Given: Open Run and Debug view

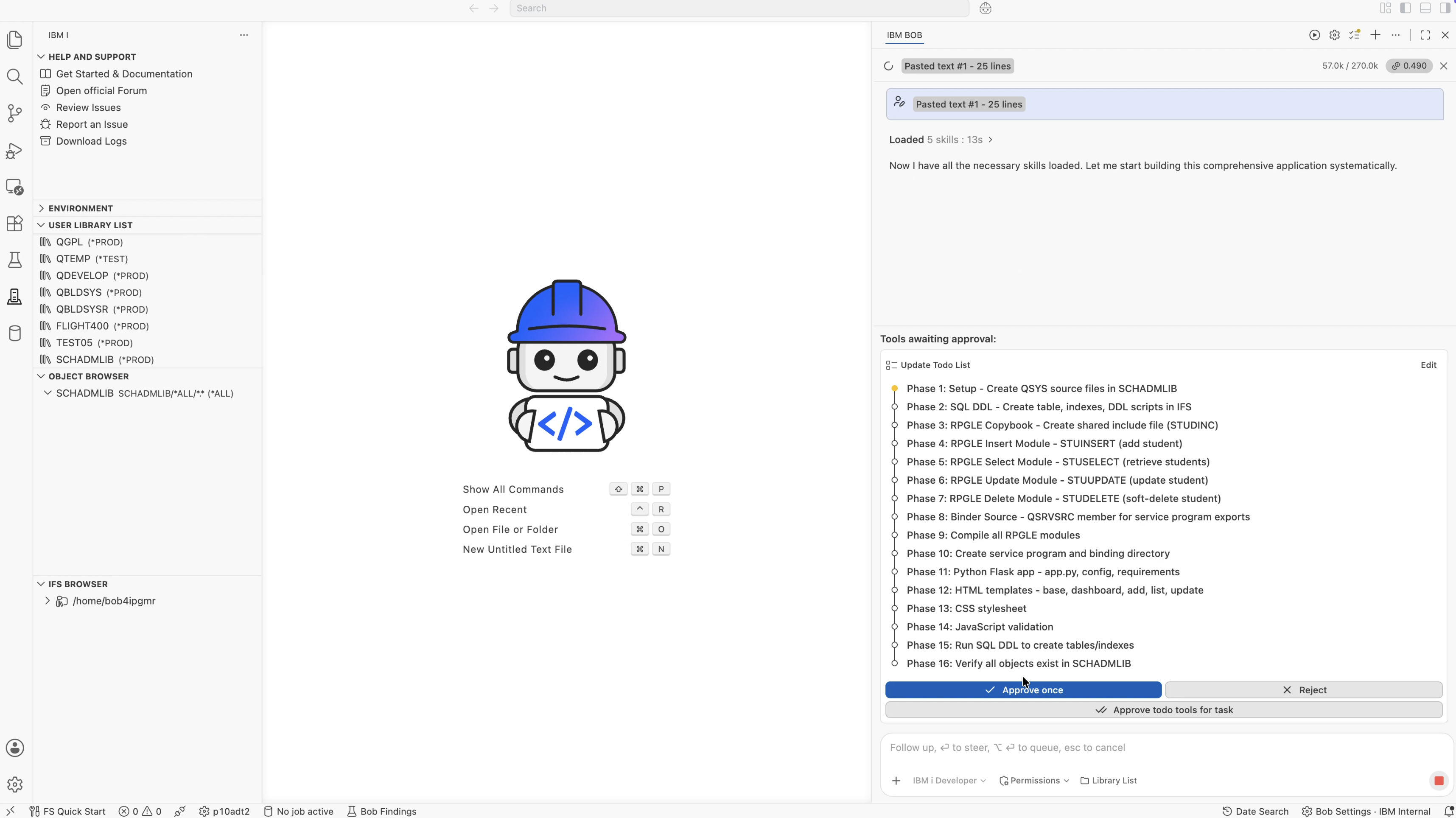Looking at the screenshot, I should tap(15, 150).
